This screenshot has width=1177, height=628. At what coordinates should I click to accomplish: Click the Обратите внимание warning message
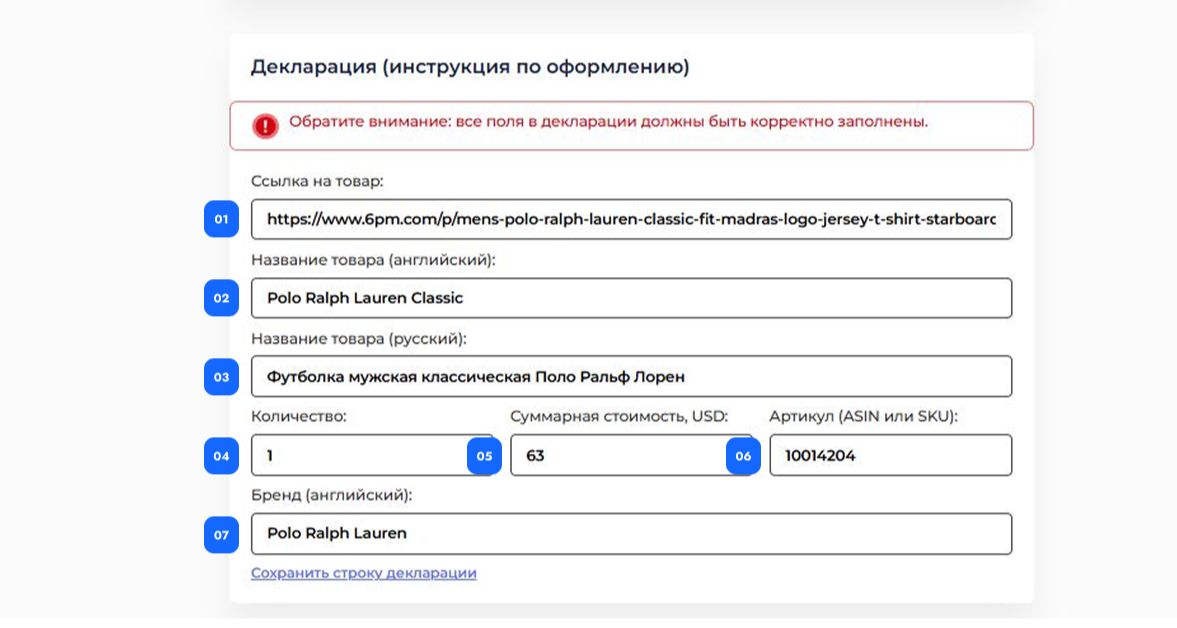(609, 122)
